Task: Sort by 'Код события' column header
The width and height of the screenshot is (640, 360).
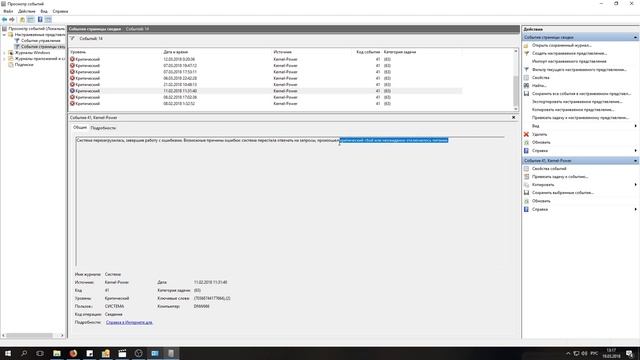Action: coord(368,52)
